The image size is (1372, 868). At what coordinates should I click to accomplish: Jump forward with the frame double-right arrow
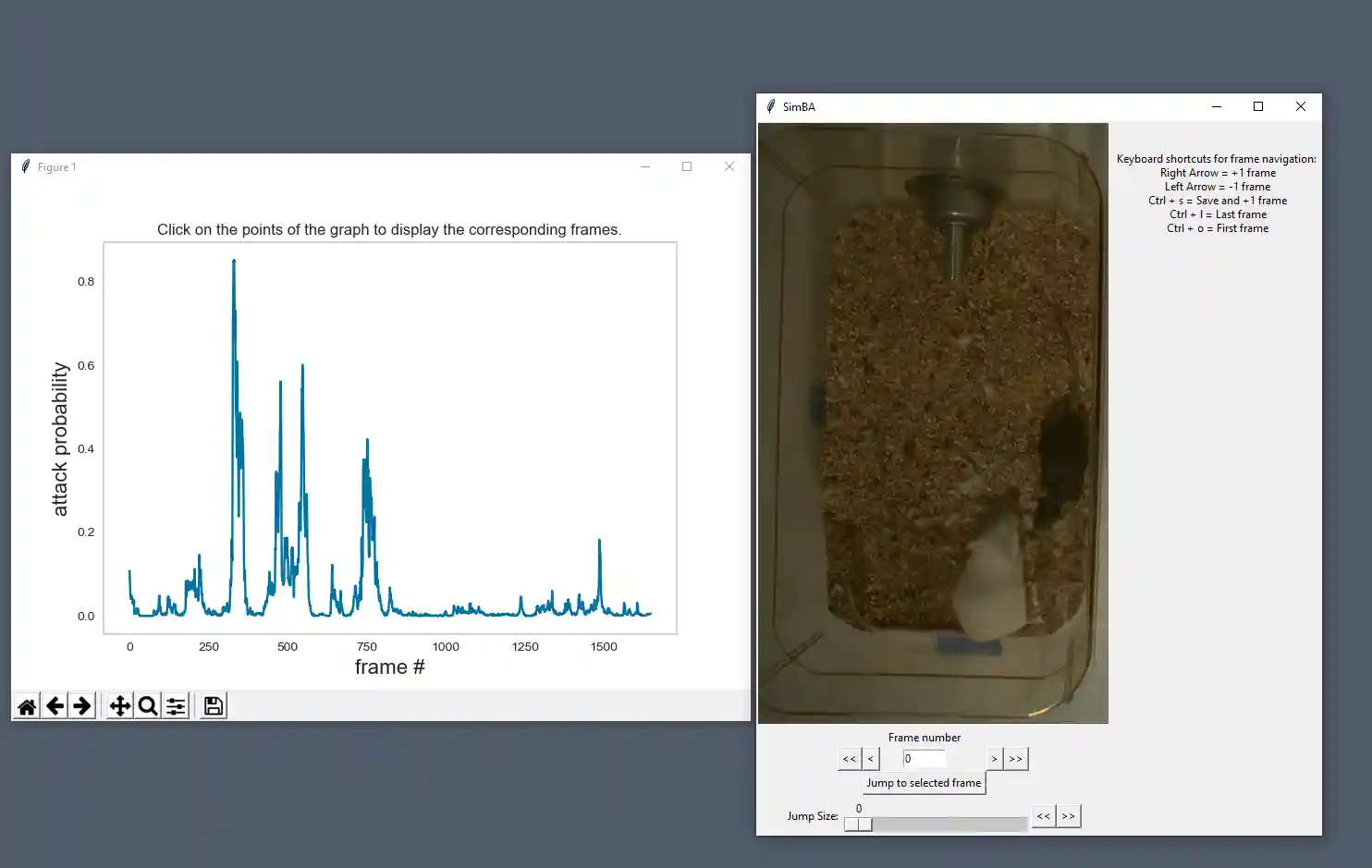click(1016, 759)
